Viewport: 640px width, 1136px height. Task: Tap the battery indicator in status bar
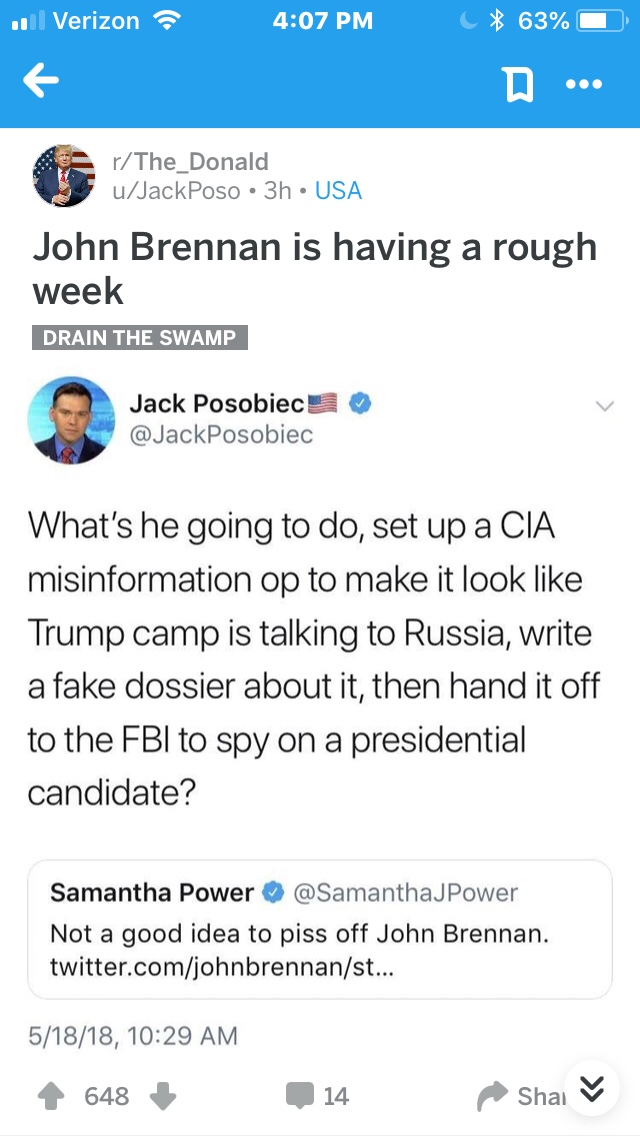coord(598,20)
